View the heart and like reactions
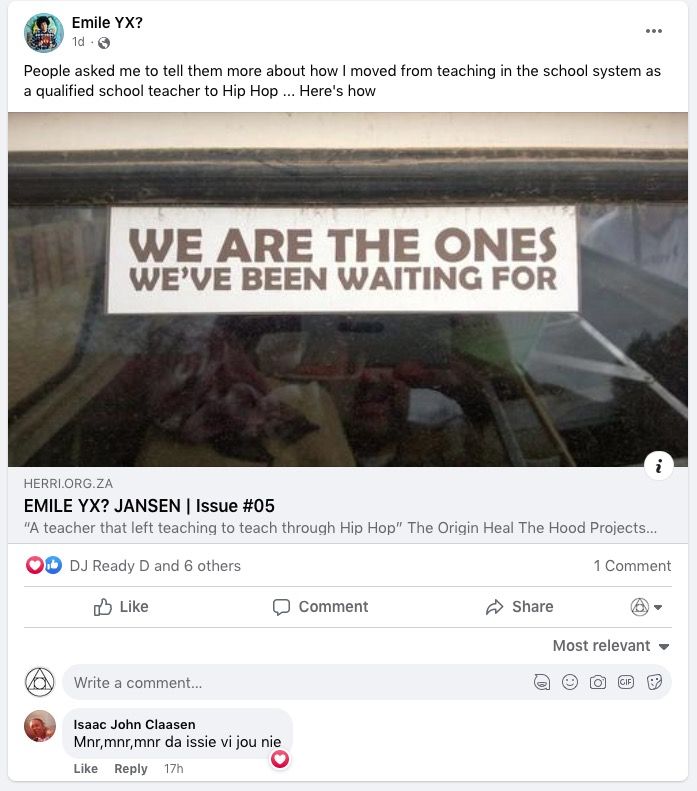 coord(43,565)
